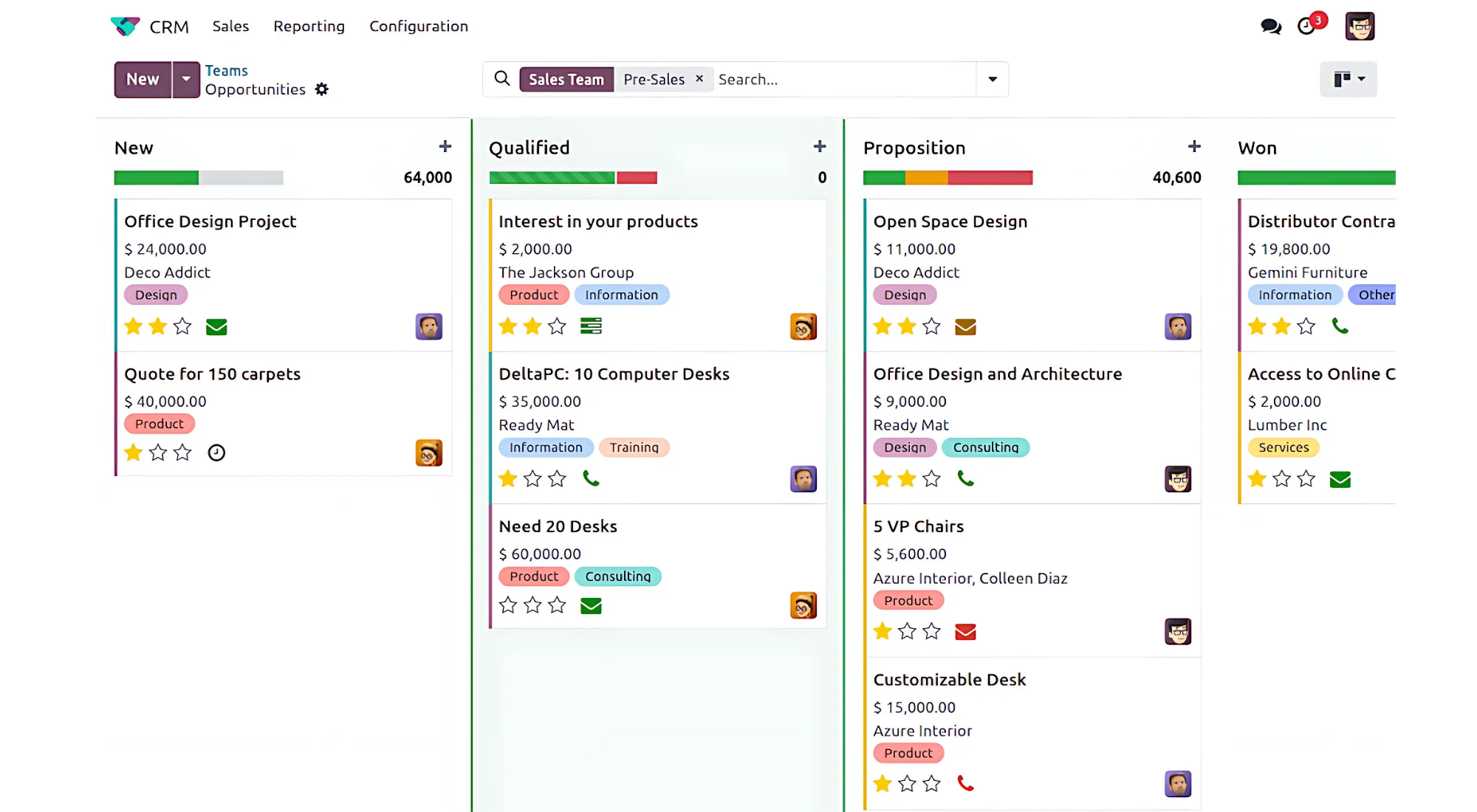This screenshot has width=1477, height=812.
Task: Set third priority star on Office Design Project
Action: (x=182, y=326)
